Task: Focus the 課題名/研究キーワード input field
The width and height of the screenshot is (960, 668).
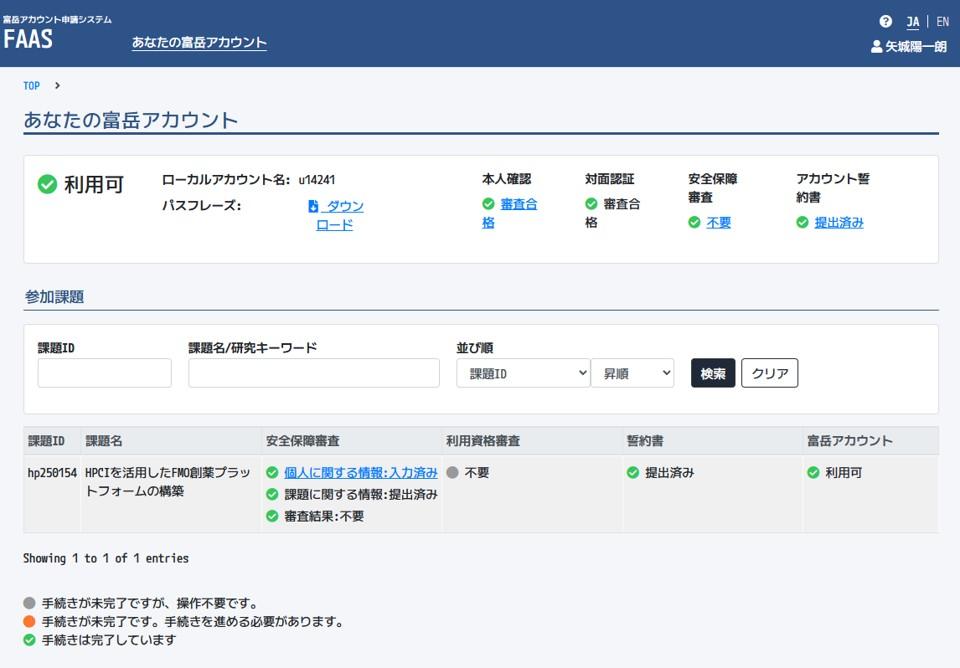Action: click(x=313, y=373)
